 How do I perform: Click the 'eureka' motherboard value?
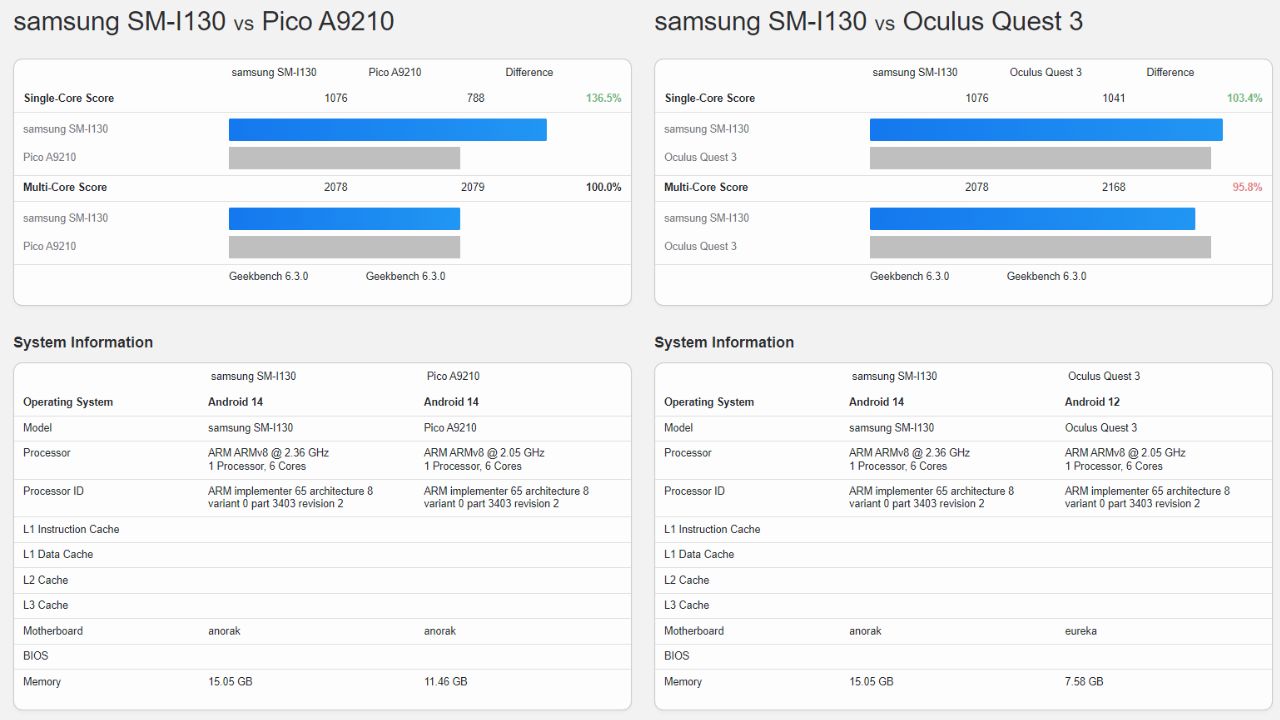coord(1080,631)
